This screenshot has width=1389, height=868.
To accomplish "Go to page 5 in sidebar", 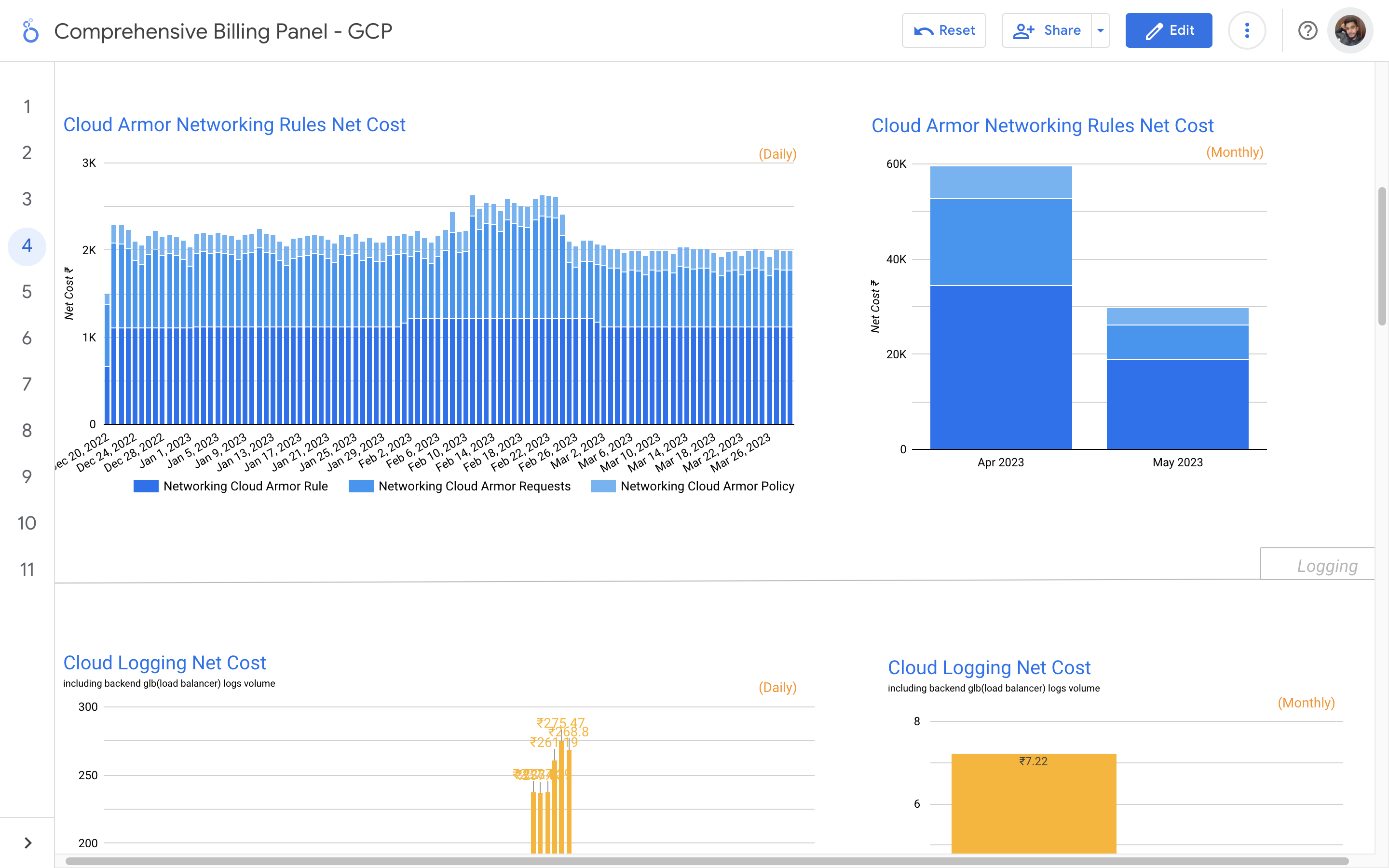I will tap(27, 292).
